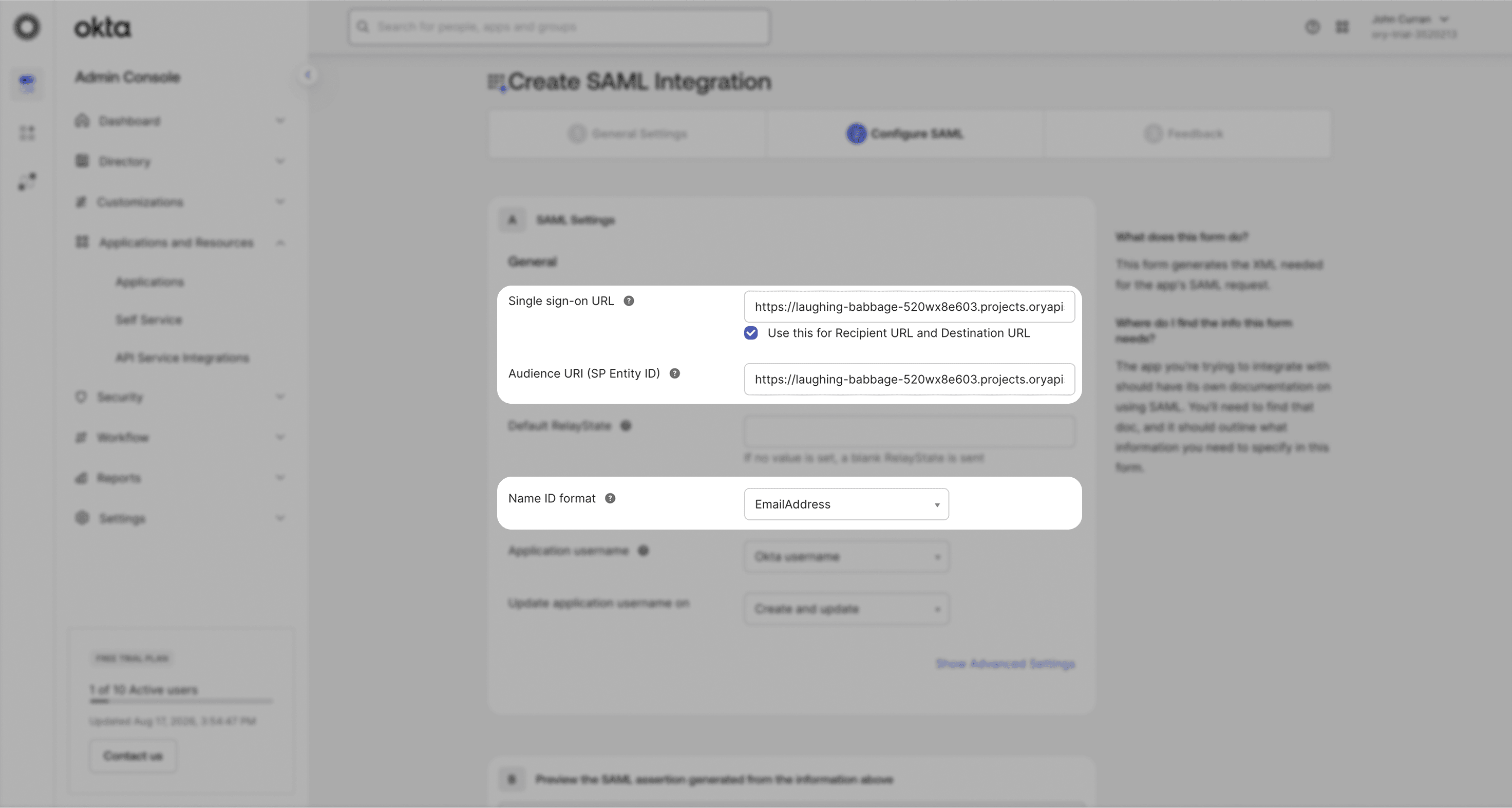
Task: Select the grid icon in left rail
Action: pos(27,133)
